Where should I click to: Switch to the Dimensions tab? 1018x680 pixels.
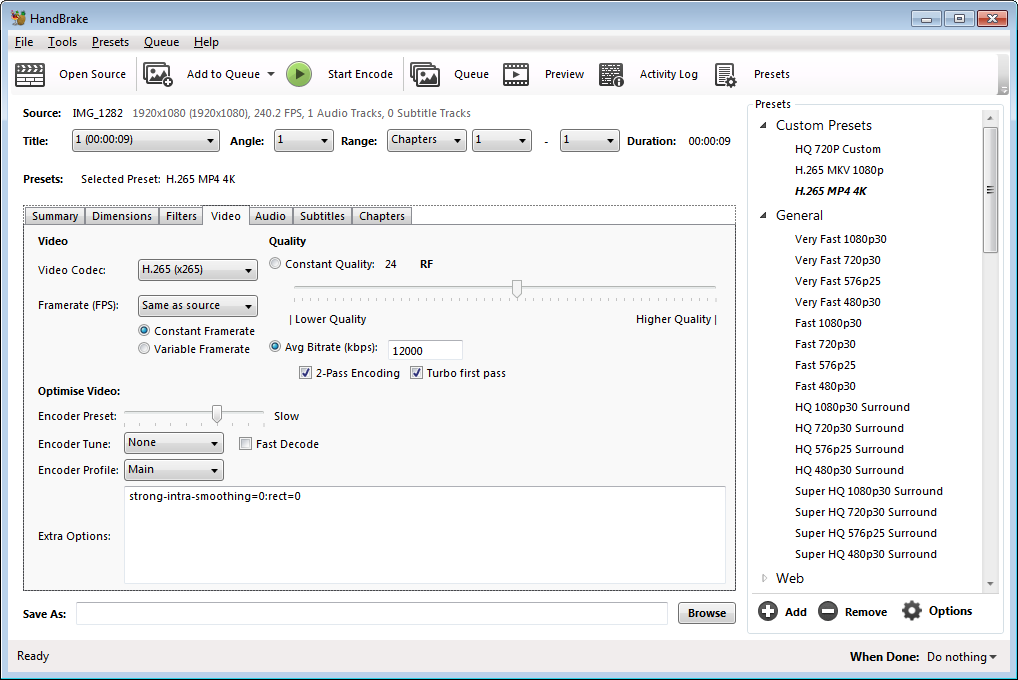122,216
